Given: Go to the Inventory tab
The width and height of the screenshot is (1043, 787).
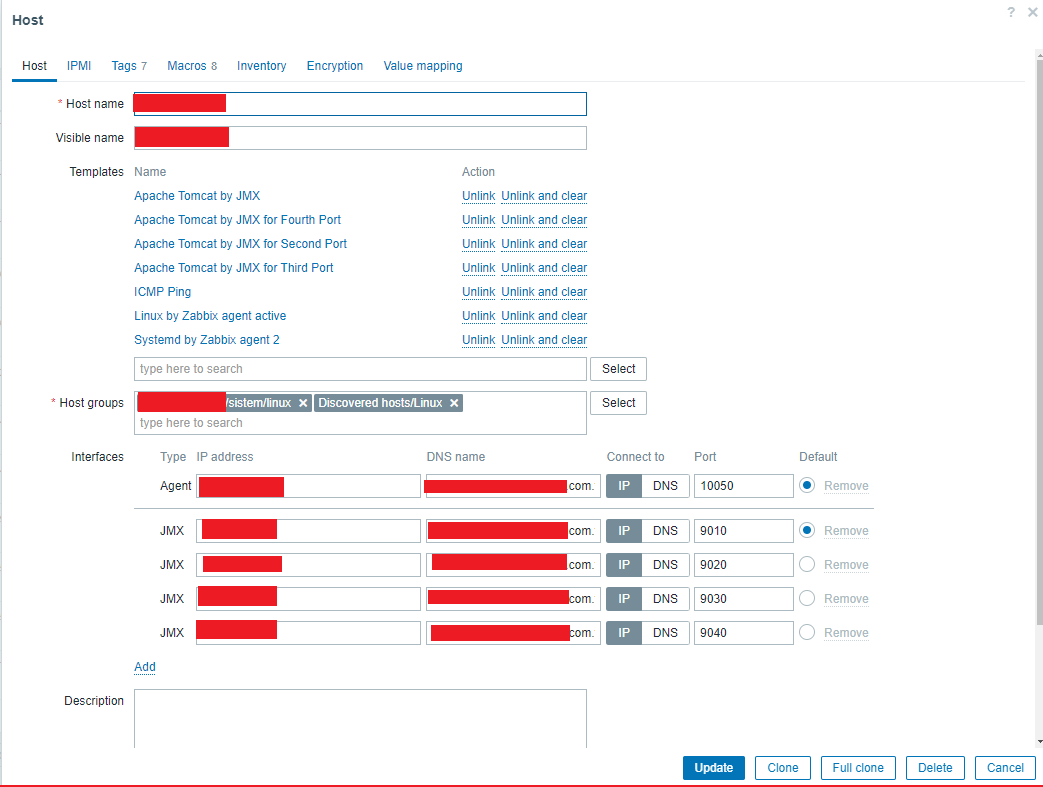Looking at the screenshot, I should (x=261, y=66).
